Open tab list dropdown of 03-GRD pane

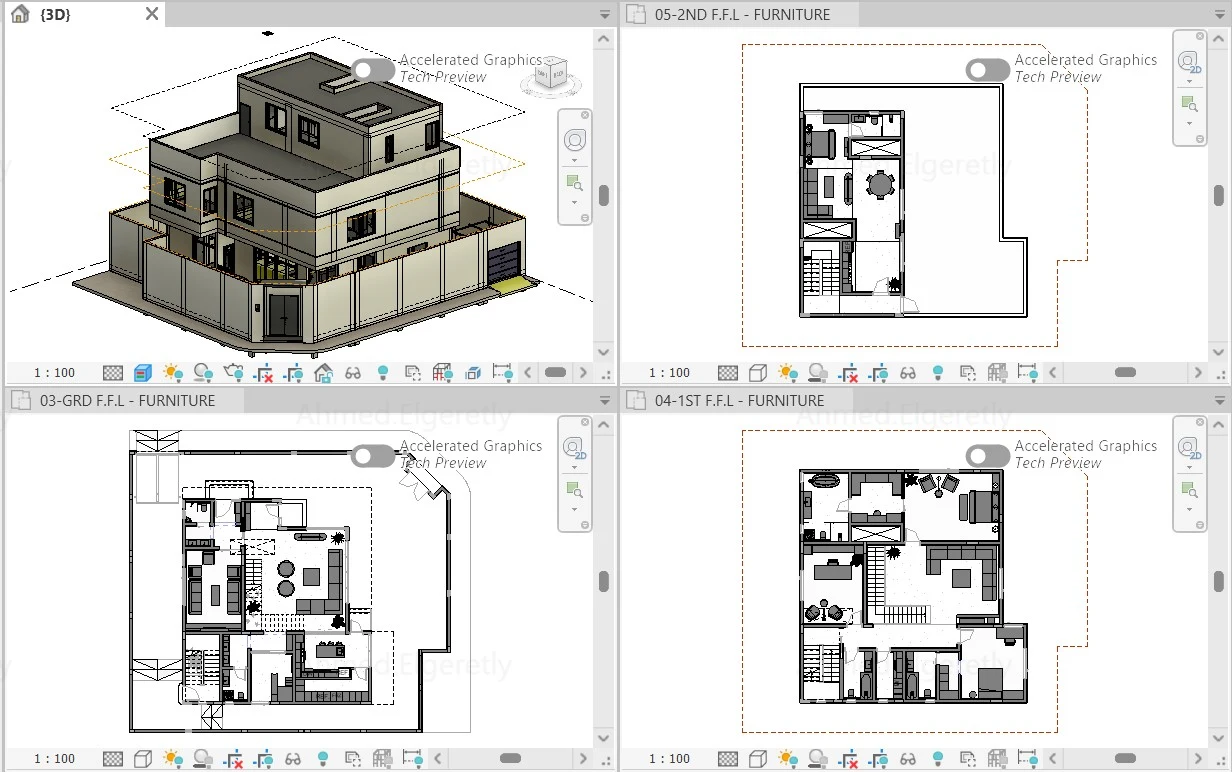[x=604, y=401]
